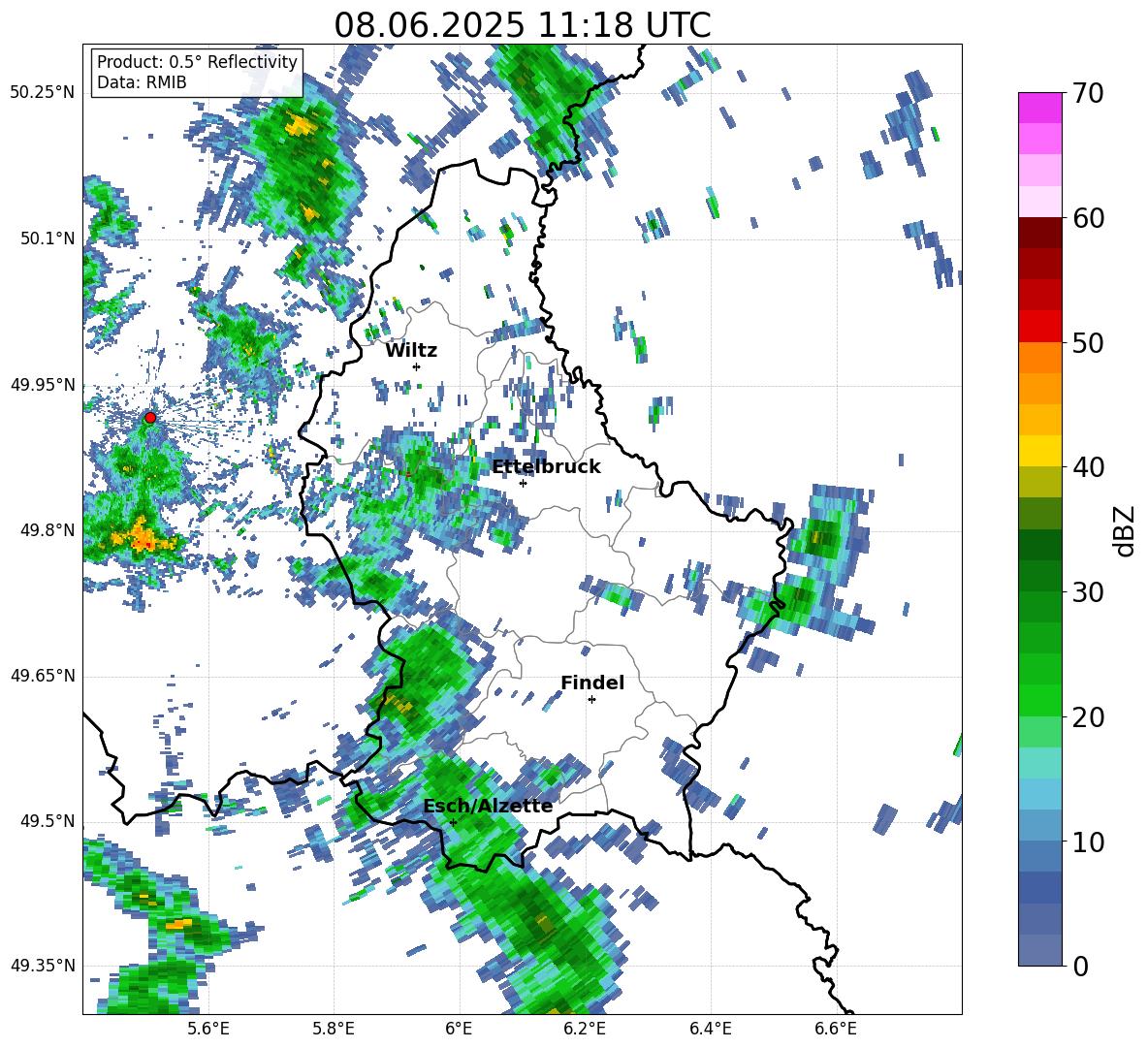
Task: Click the bright red colorbar segment at 50 dBZ
Action: (1039, 327)
